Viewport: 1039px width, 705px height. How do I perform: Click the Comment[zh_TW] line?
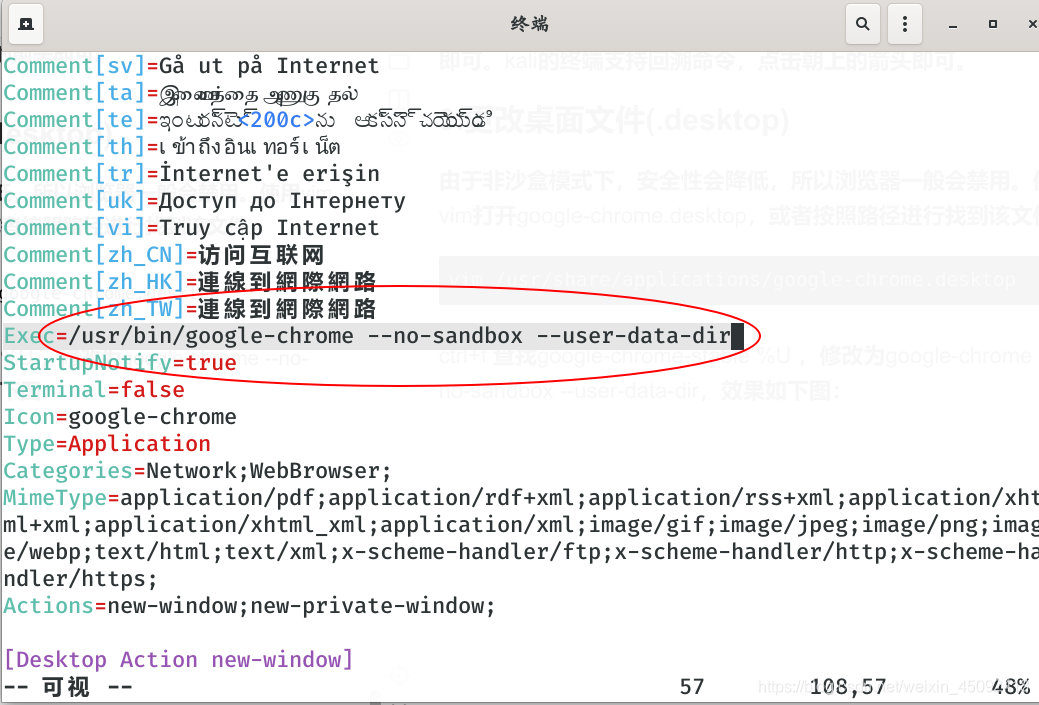pyautogui.click(x=190, y=309)
